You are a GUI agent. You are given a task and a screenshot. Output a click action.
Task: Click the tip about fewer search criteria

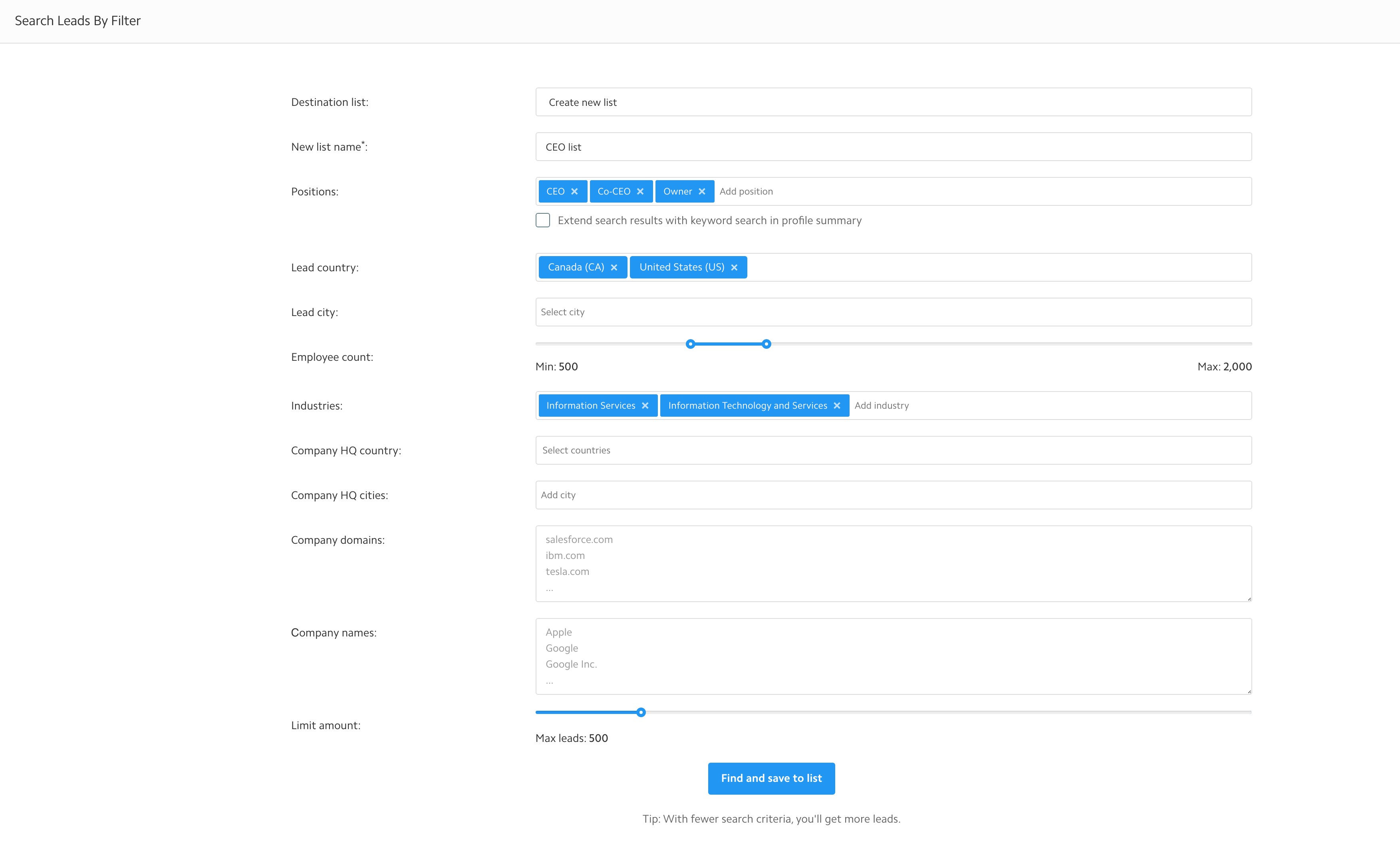pyautogui.click(x=771, y=819)
